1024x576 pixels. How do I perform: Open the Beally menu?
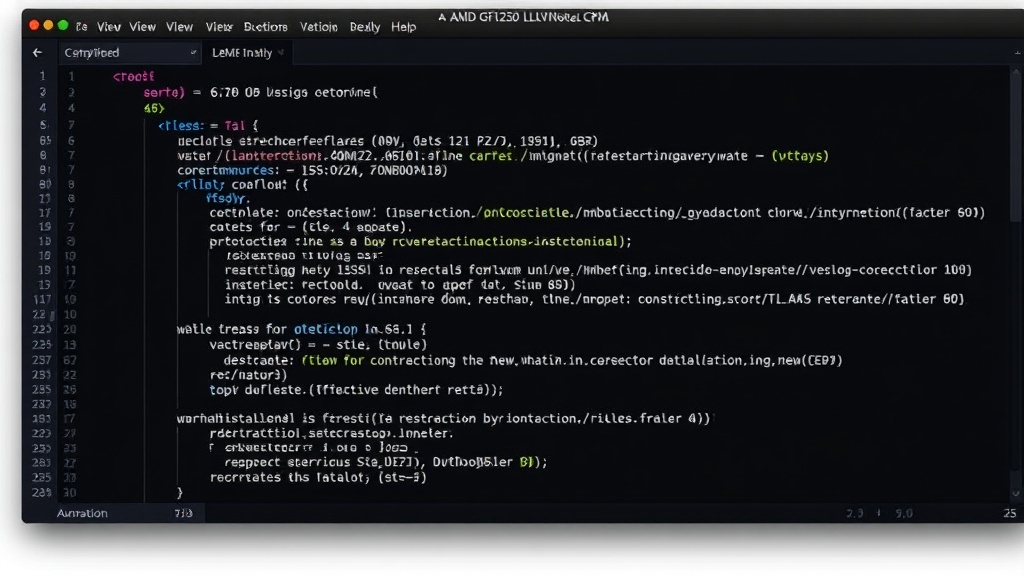(x=364, y=27)
